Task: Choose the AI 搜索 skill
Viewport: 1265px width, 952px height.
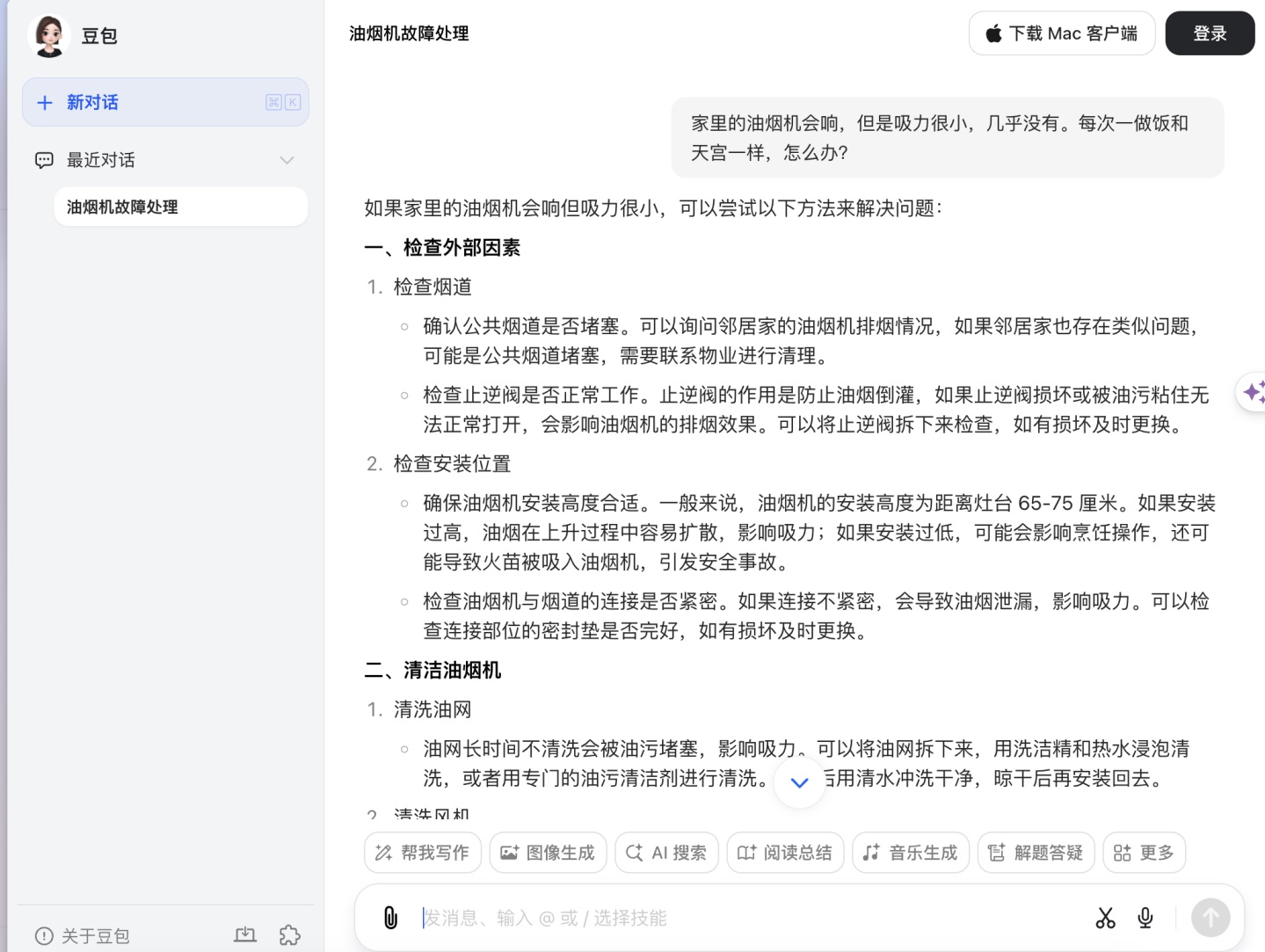Action: [666, 853]
